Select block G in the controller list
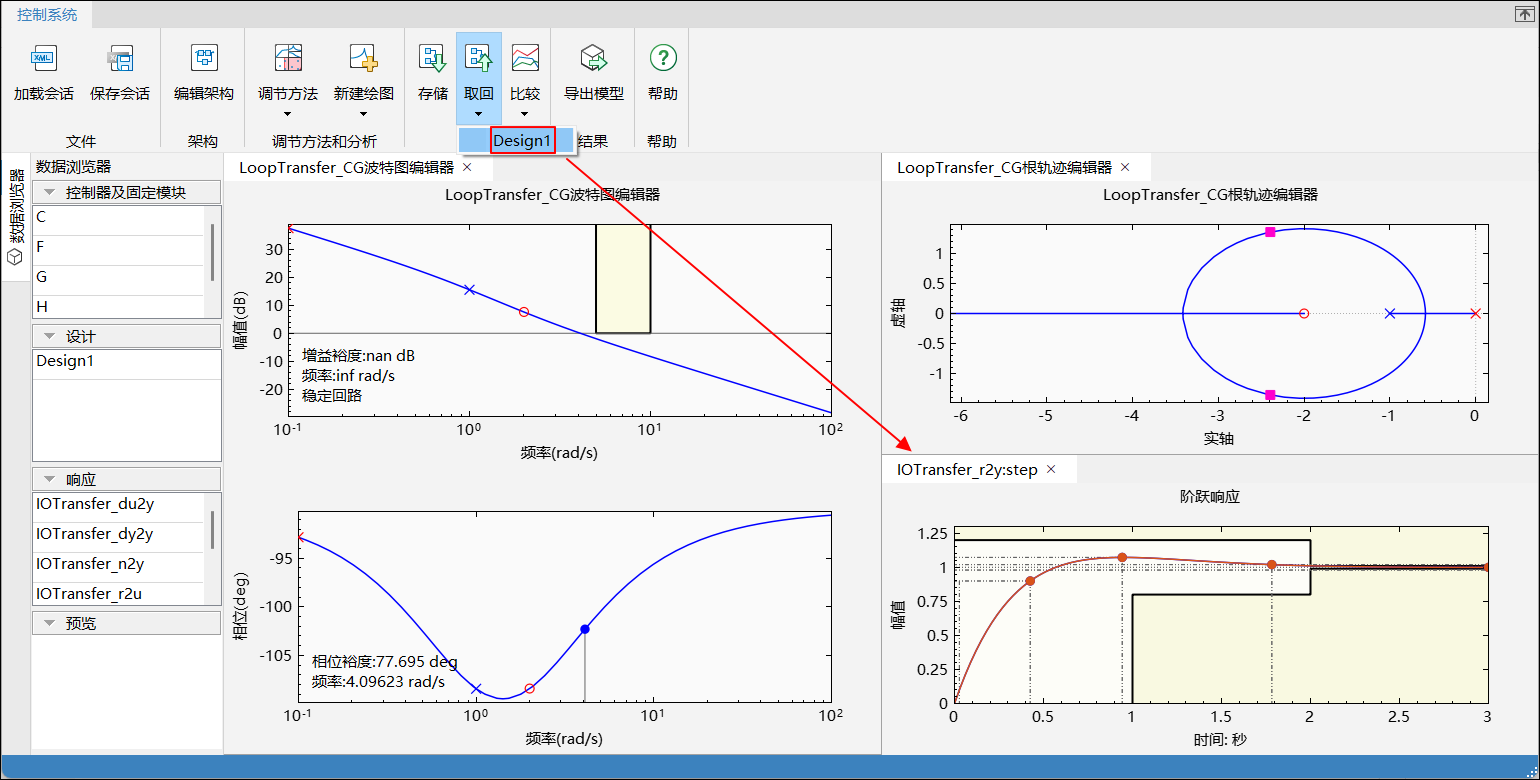The width and height of the screenshot is (1540, 780). pos(42,277)
